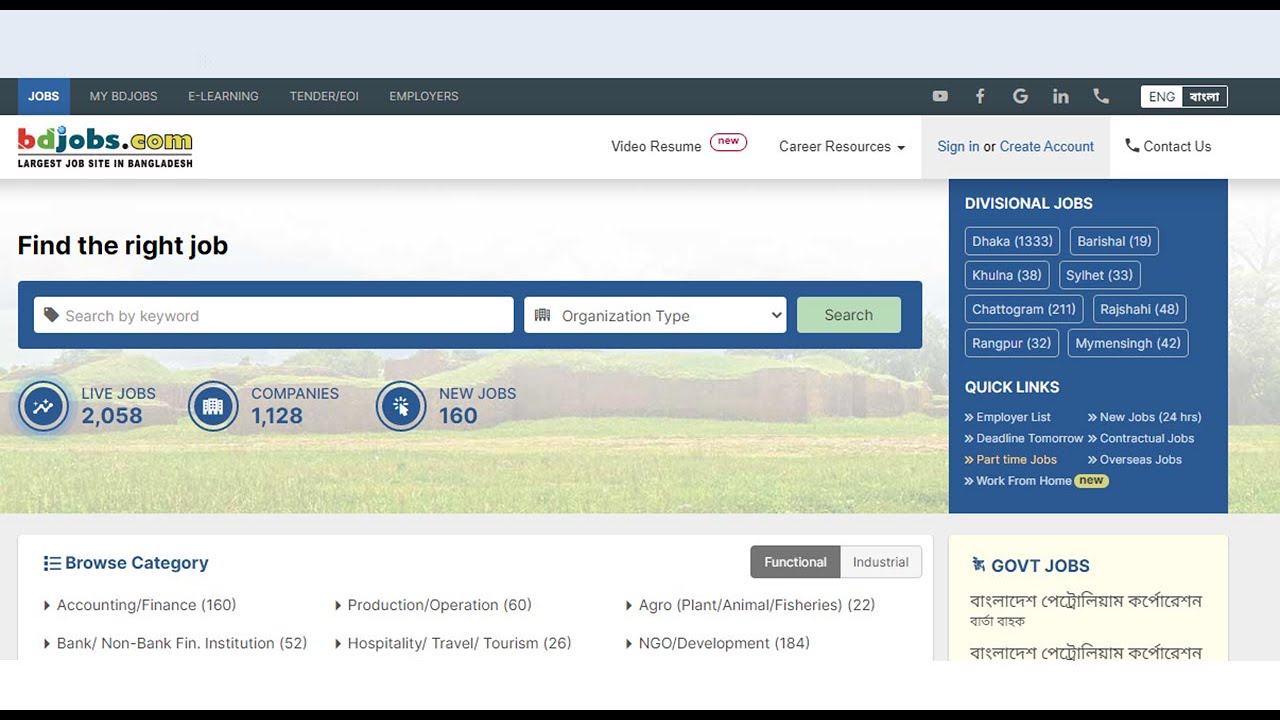The image size is (1280, 720).
Task: Select Rangpur (32) divisional jobs
Action: pos(1012,343)
